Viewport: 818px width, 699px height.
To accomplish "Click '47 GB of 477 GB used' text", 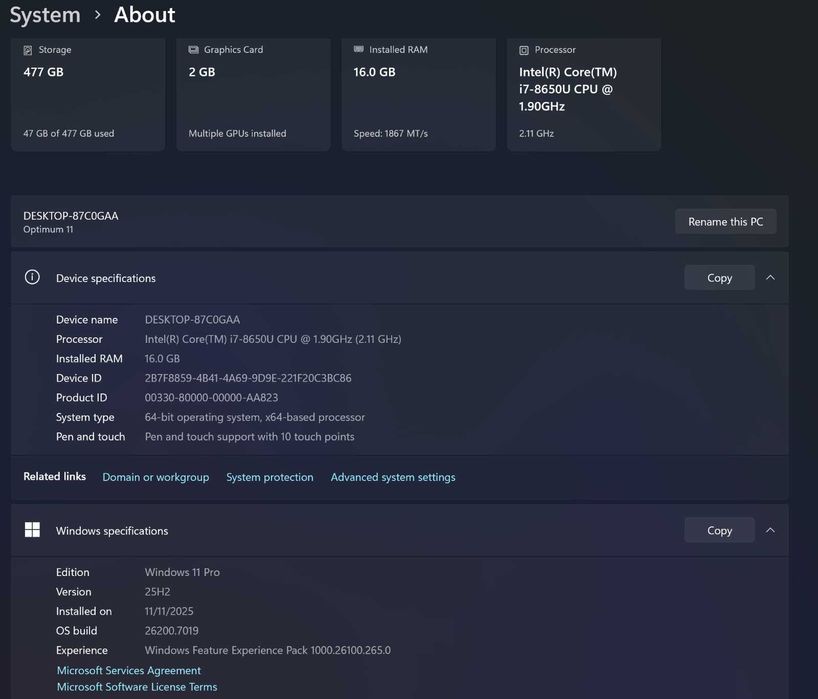I will (x=68, y=134).
